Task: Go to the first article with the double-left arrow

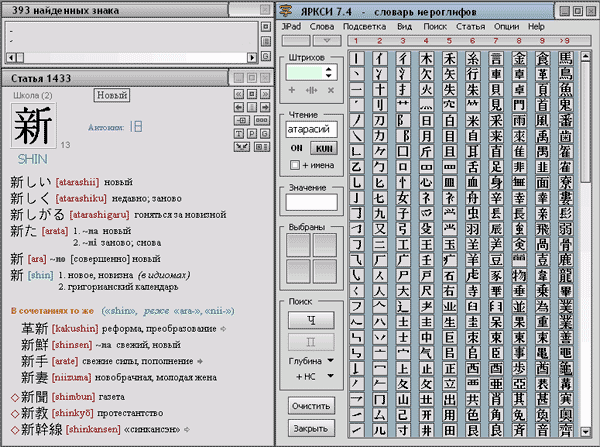Action: [x=239, y=94]
